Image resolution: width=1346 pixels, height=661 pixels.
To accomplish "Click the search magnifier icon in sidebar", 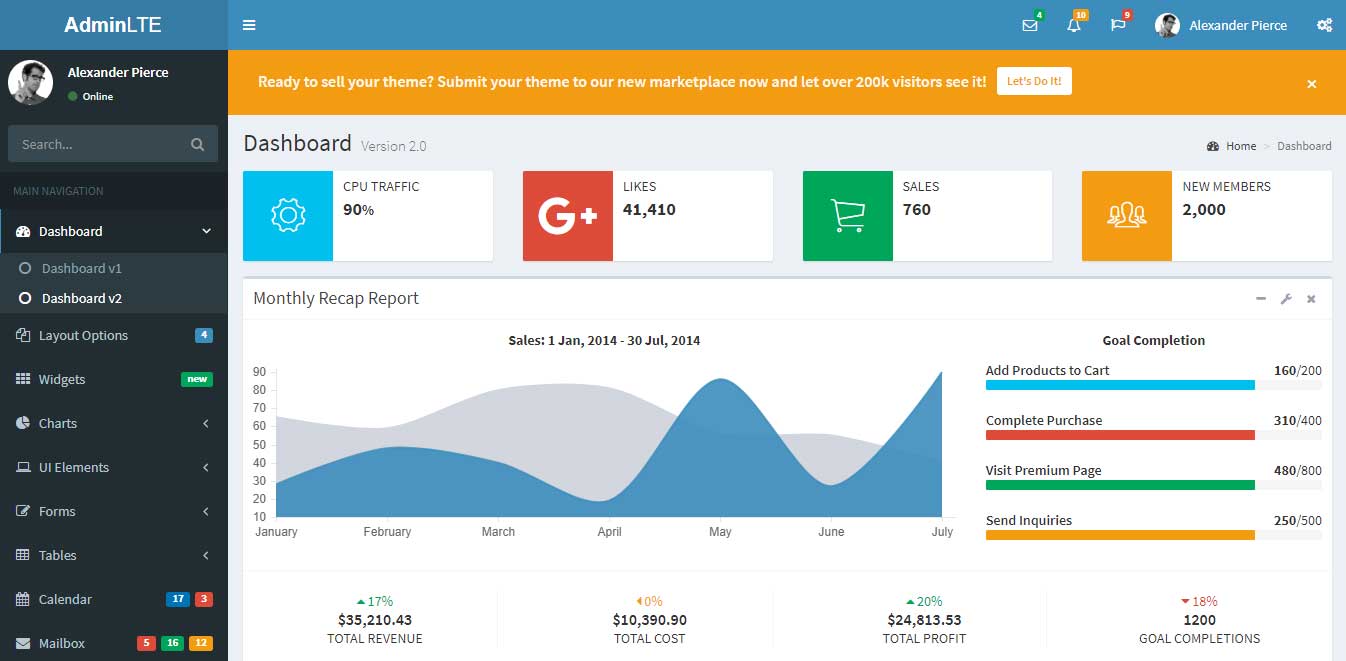I will pyautogui.click(x=198, y=144).
